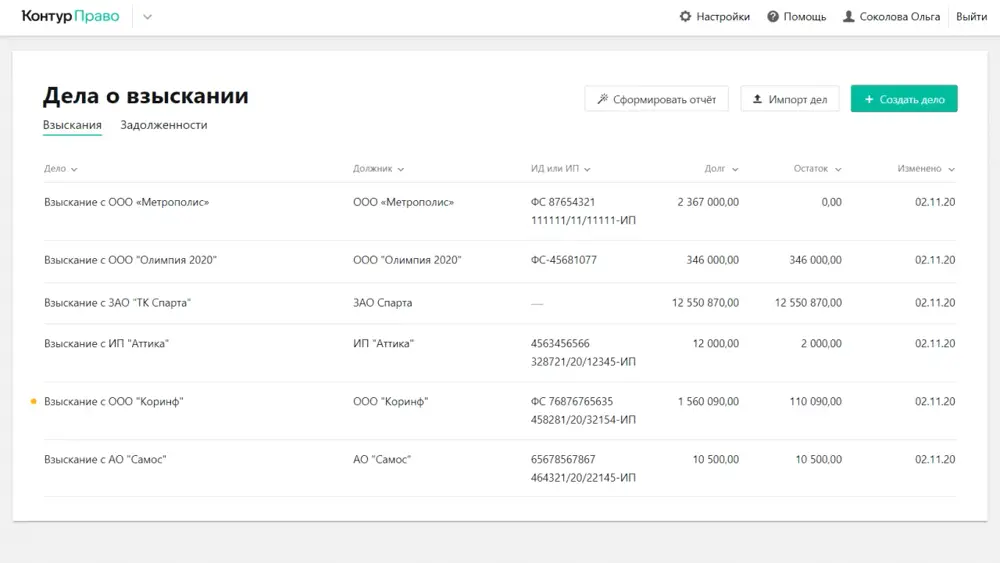Click the upload icon on Импорт дел

(x=758, y=99)
